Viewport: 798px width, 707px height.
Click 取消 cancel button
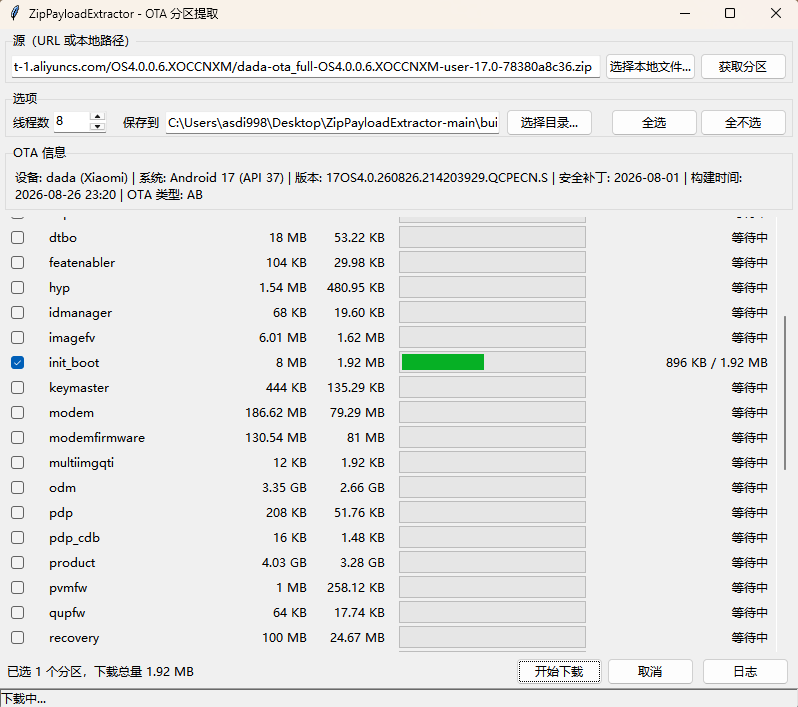pyautogui.click(x=650, y=671)
